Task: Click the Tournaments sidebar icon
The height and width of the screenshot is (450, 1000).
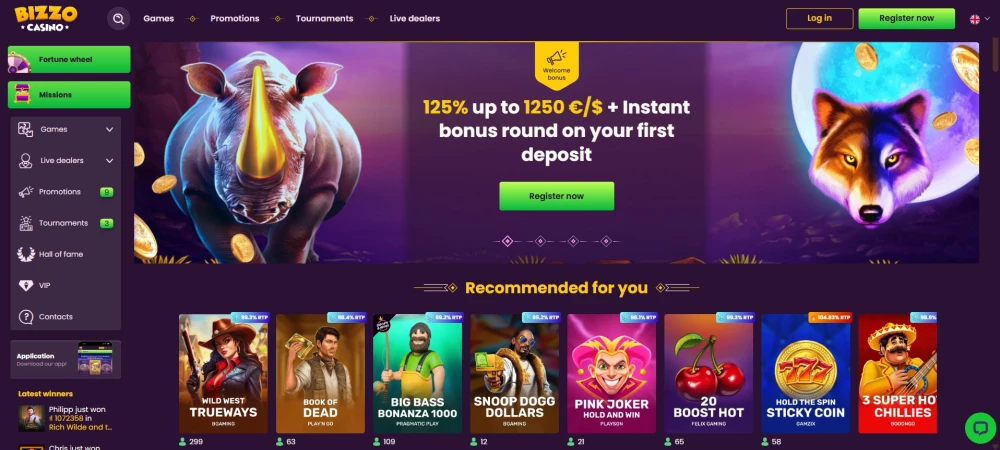Action: coord(26,223)
